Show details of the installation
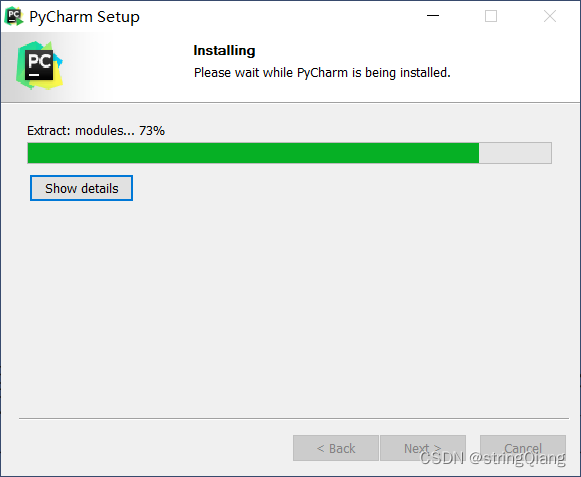 pyautogui.click(x=82, y=188)
